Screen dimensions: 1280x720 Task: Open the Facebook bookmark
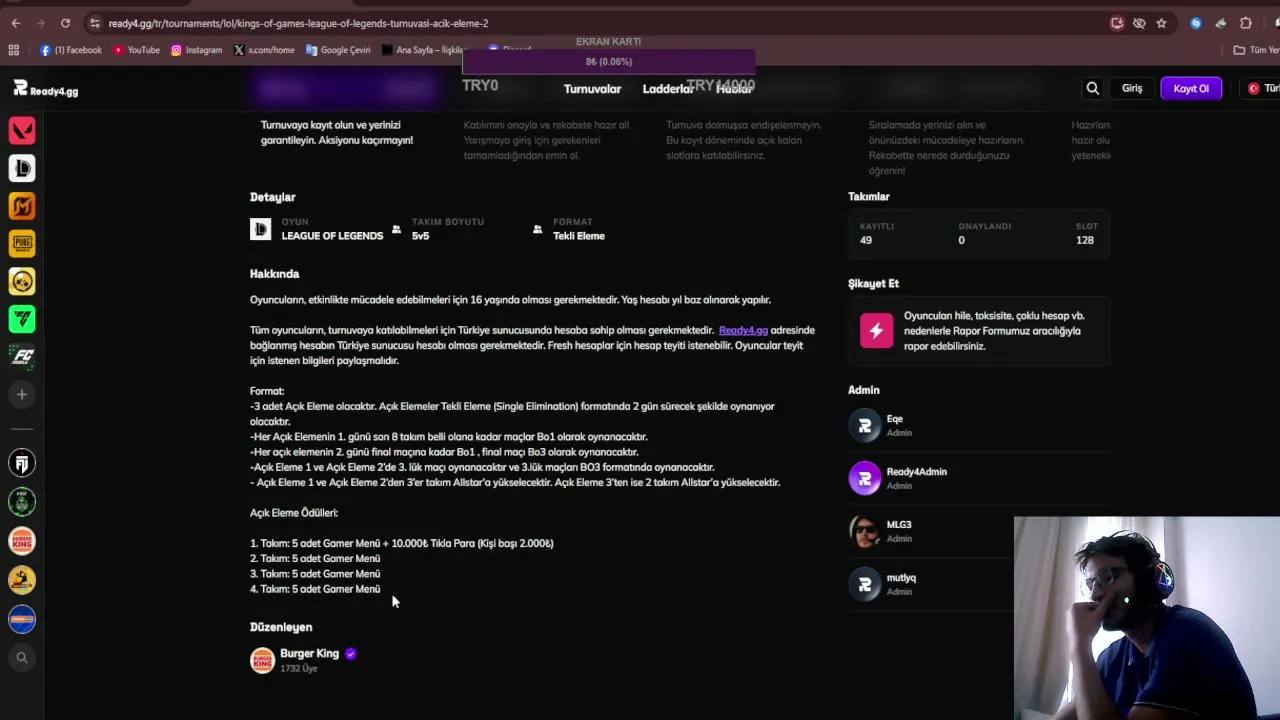71,50
